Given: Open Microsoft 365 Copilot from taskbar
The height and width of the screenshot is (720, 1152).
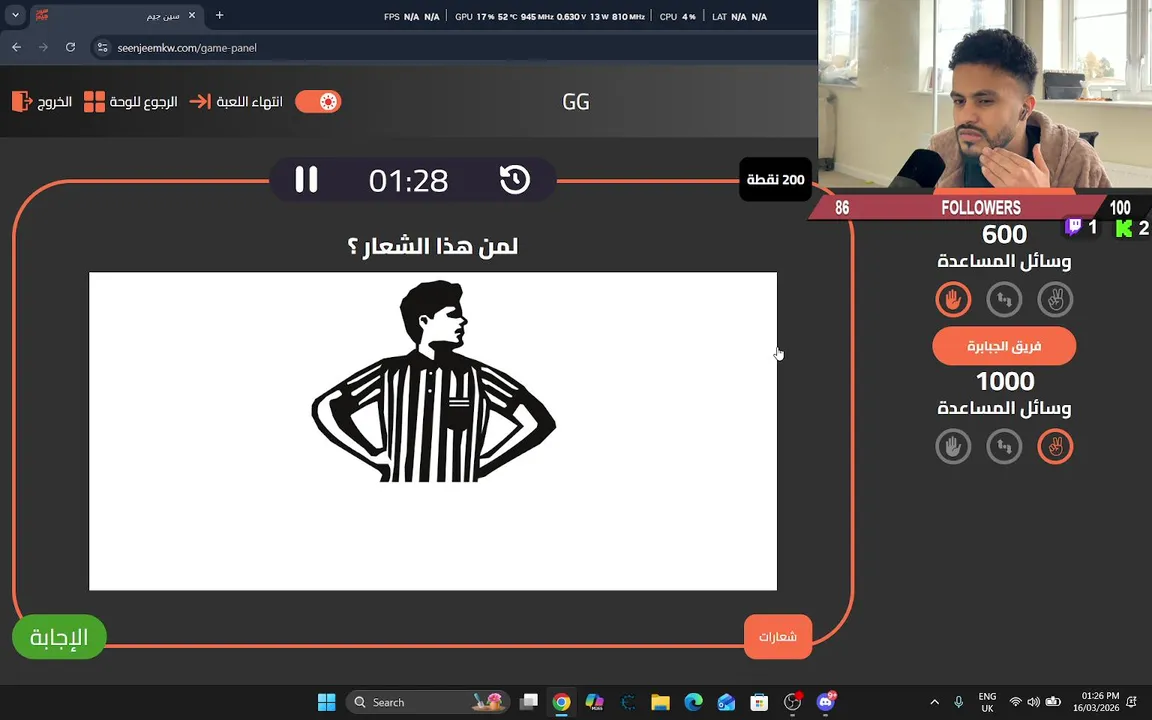Looking at the screenshot, I should tap(594, 702).
